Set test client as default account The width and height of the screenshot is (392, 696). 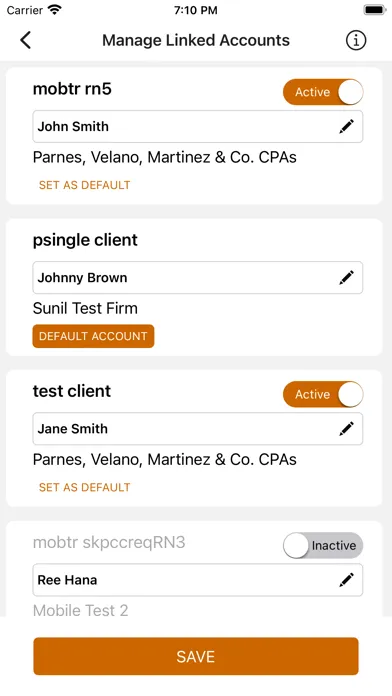[x=84, y=487]
